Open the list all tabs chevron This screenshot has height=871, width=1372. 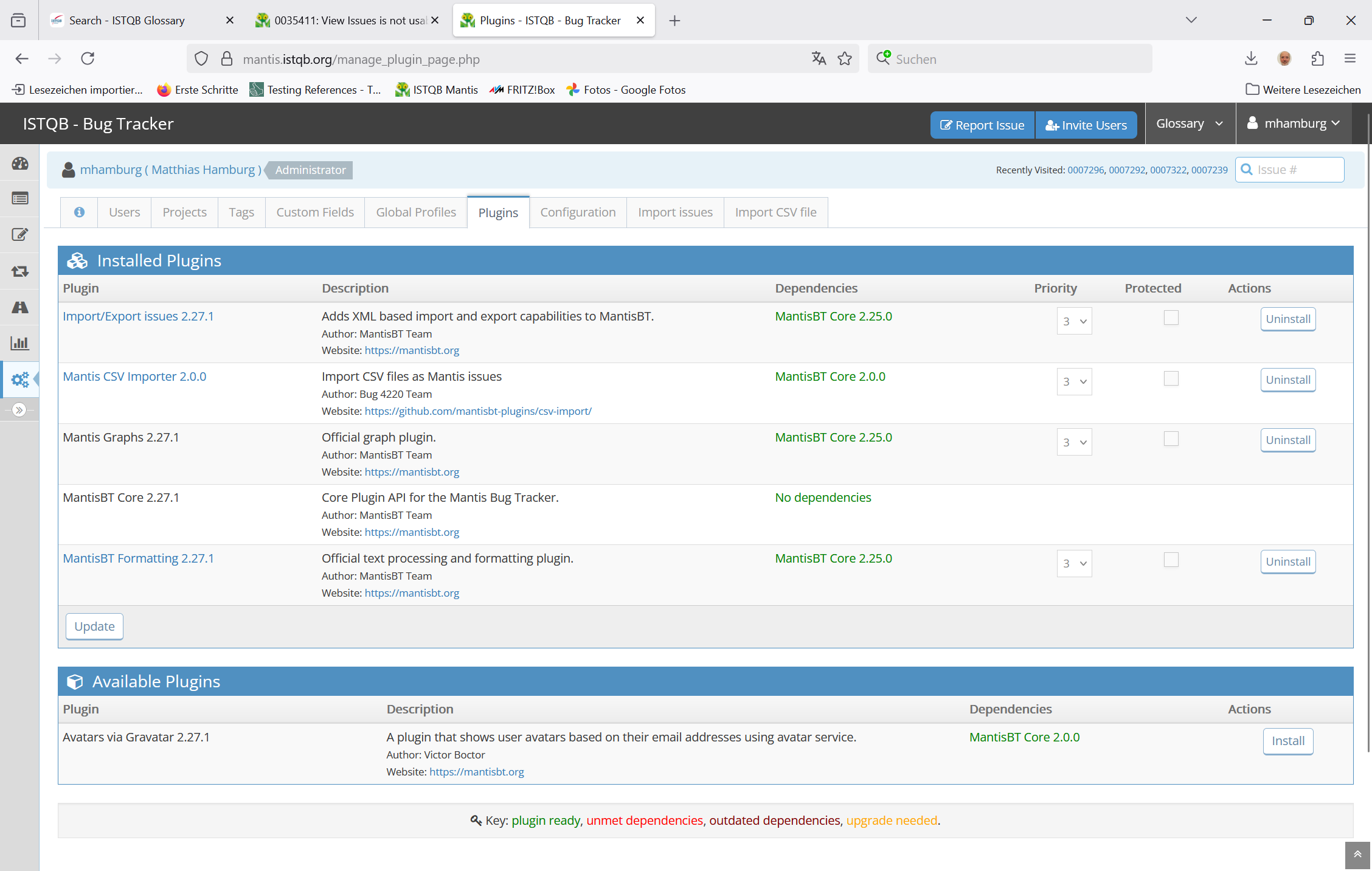pos(1191,20)
